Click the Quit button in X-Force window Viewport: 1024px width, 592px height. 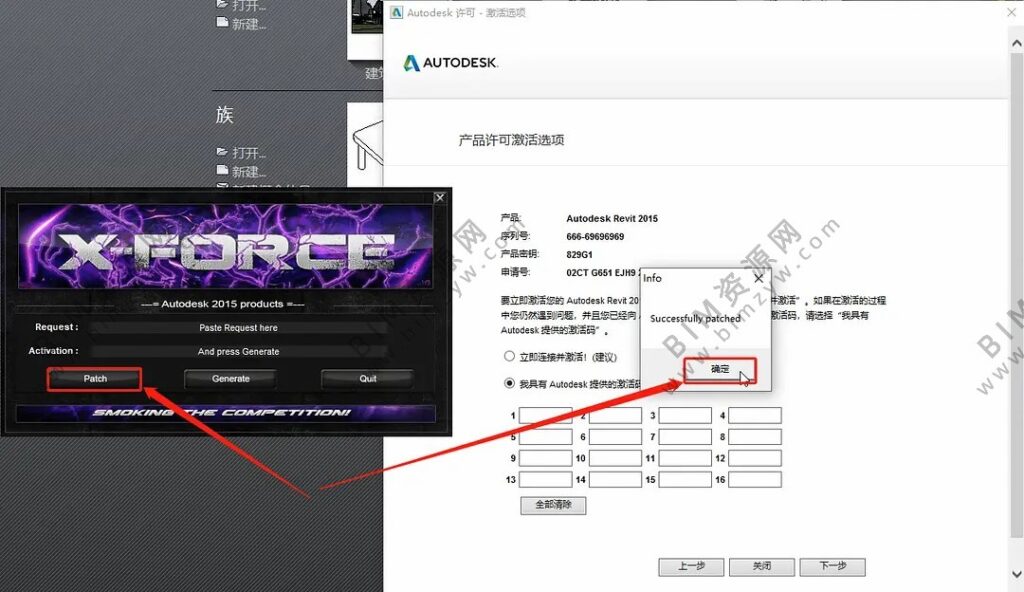click(367, 379)
